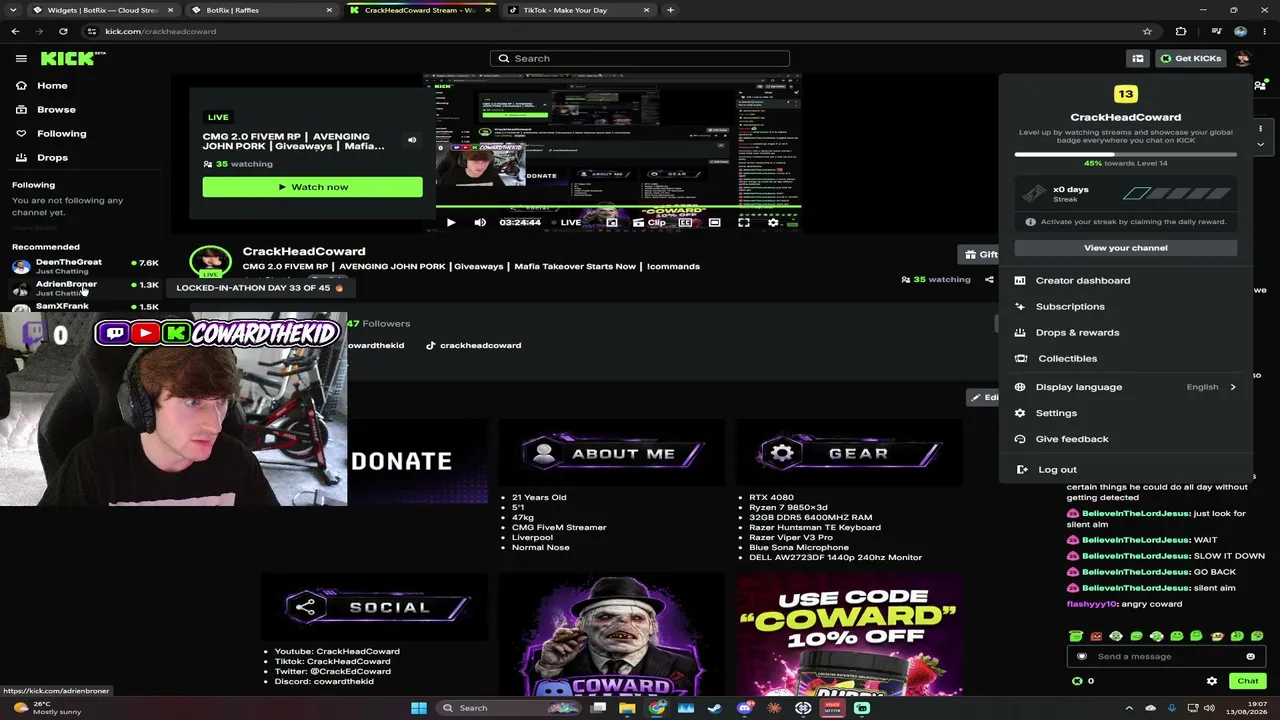Open the crackheadcoward TikTok link

click(x=473, y=345)
